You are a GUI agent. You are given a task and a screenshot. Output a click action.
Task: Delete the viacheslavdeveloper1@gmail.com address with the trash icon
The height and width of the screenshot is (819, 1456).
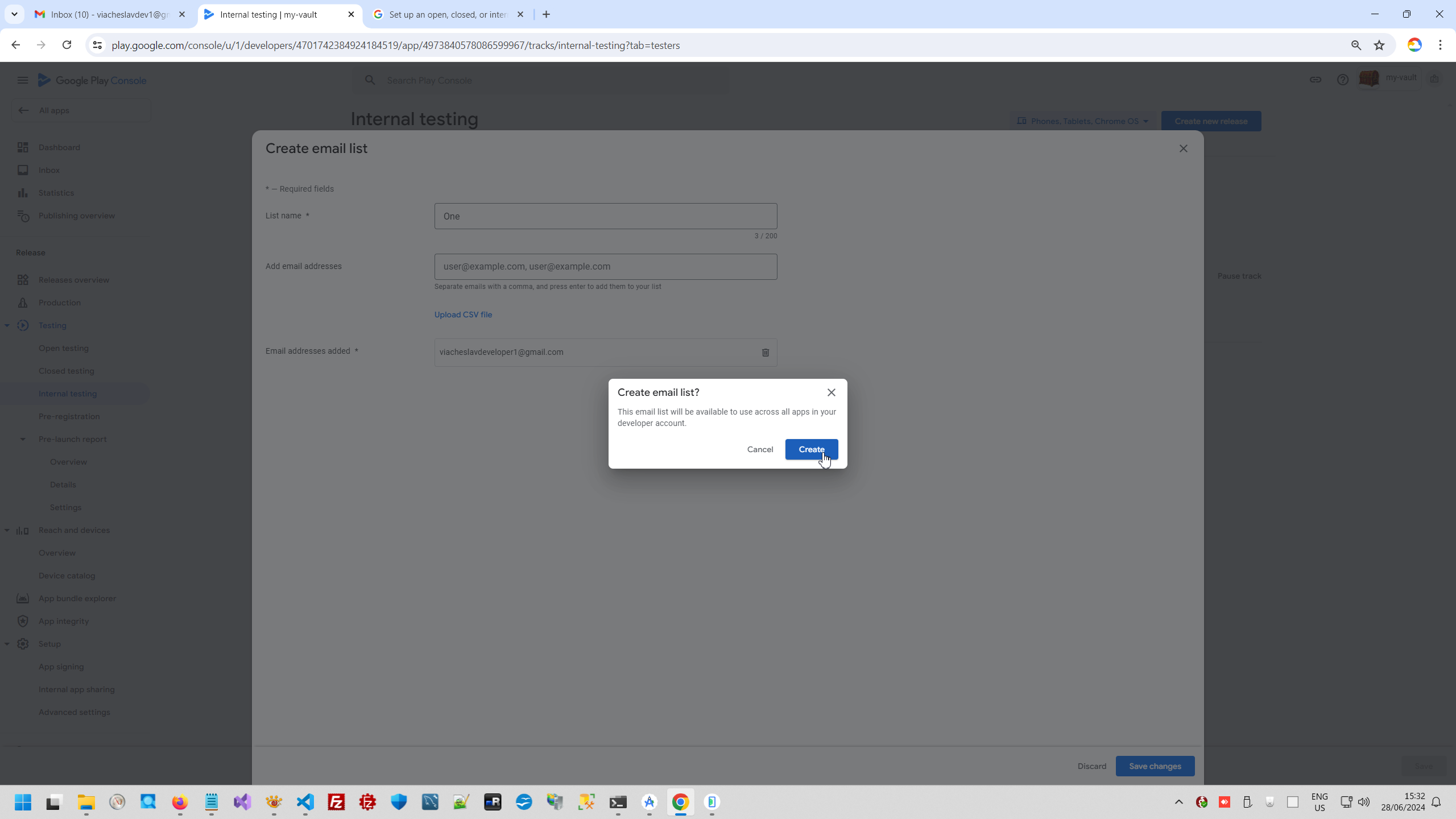765,353
